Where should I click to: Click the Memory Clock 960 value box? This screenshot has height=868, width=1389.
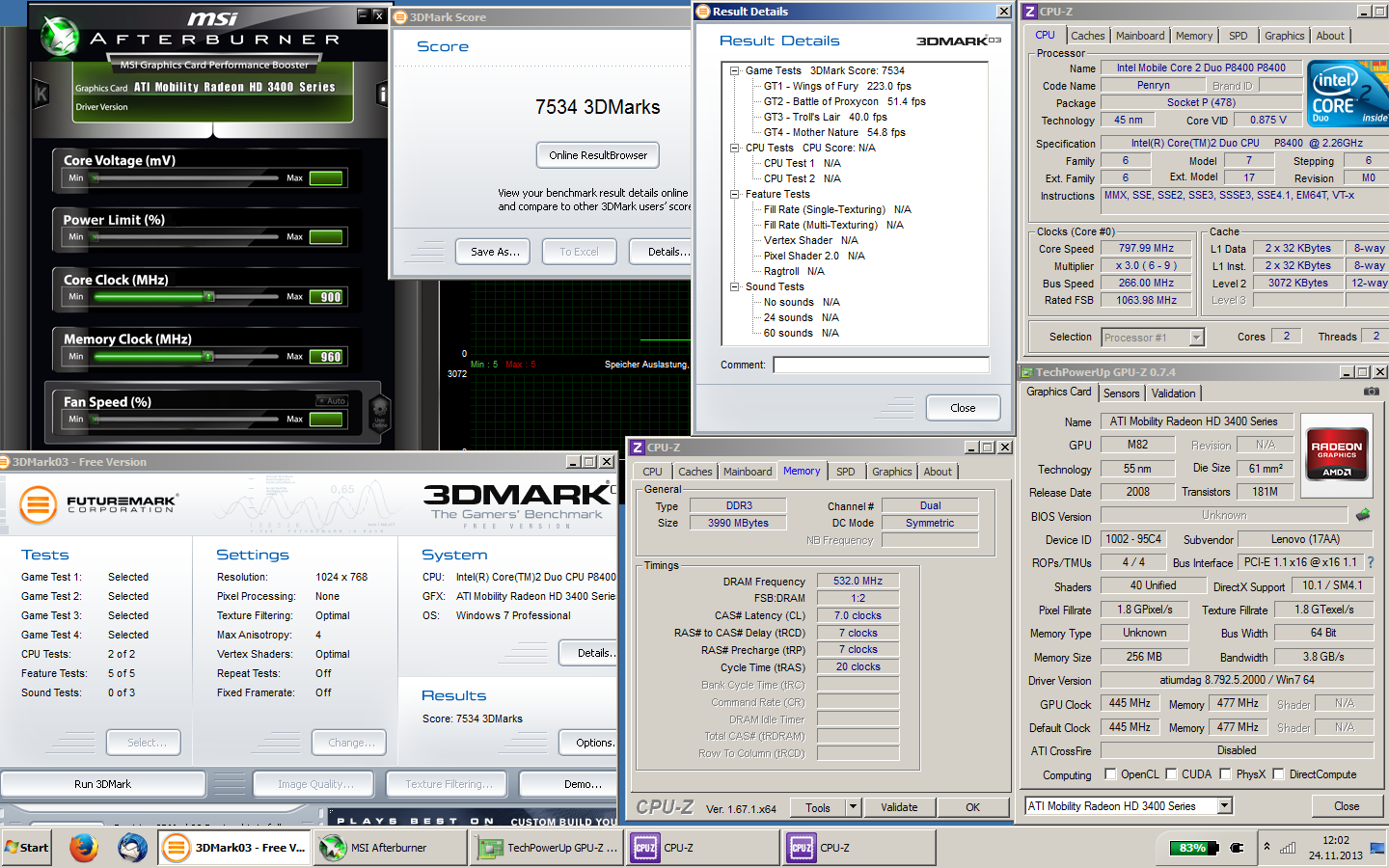click(326, 357)
